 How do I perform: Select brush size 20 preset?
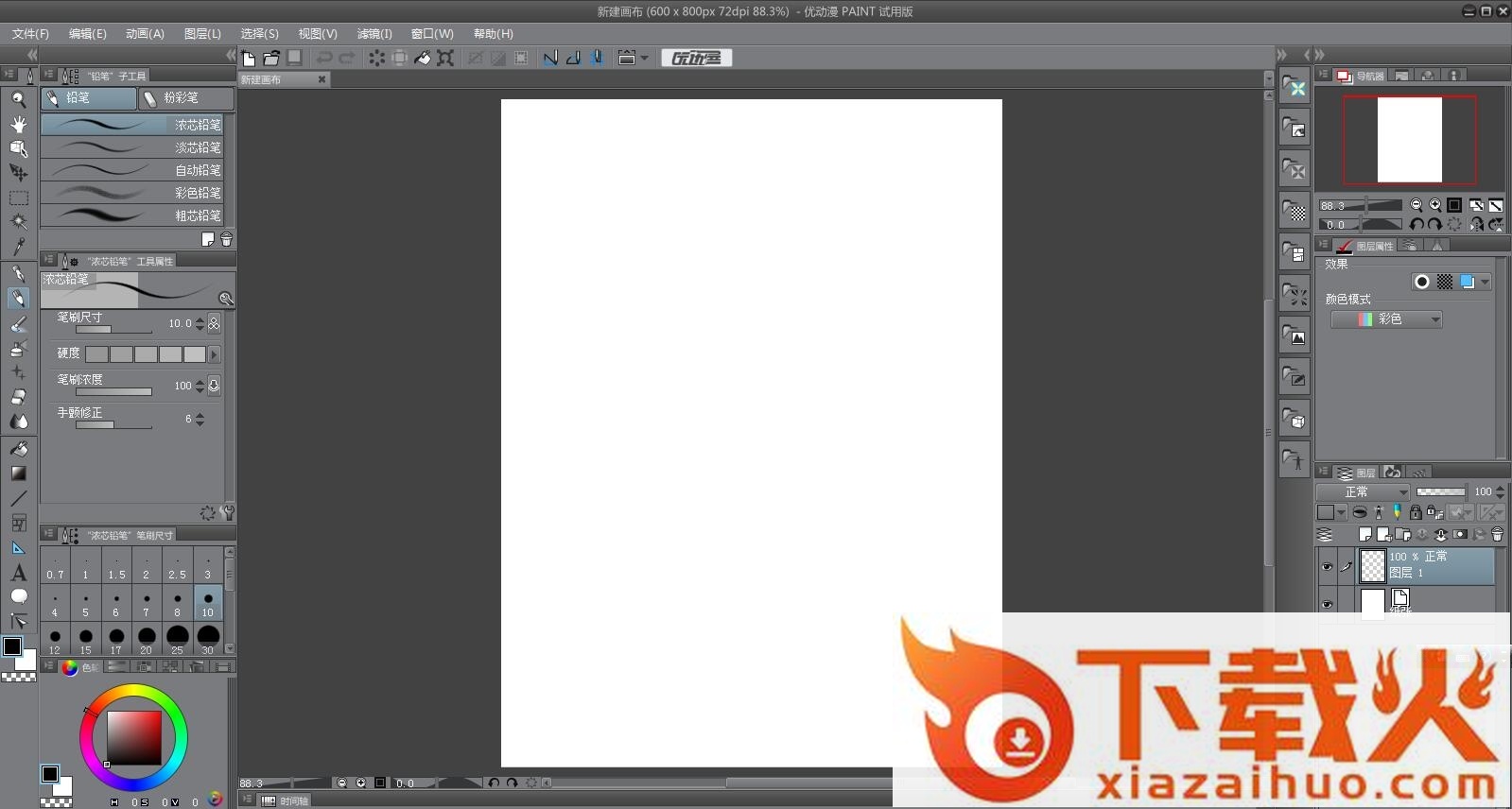147,639
